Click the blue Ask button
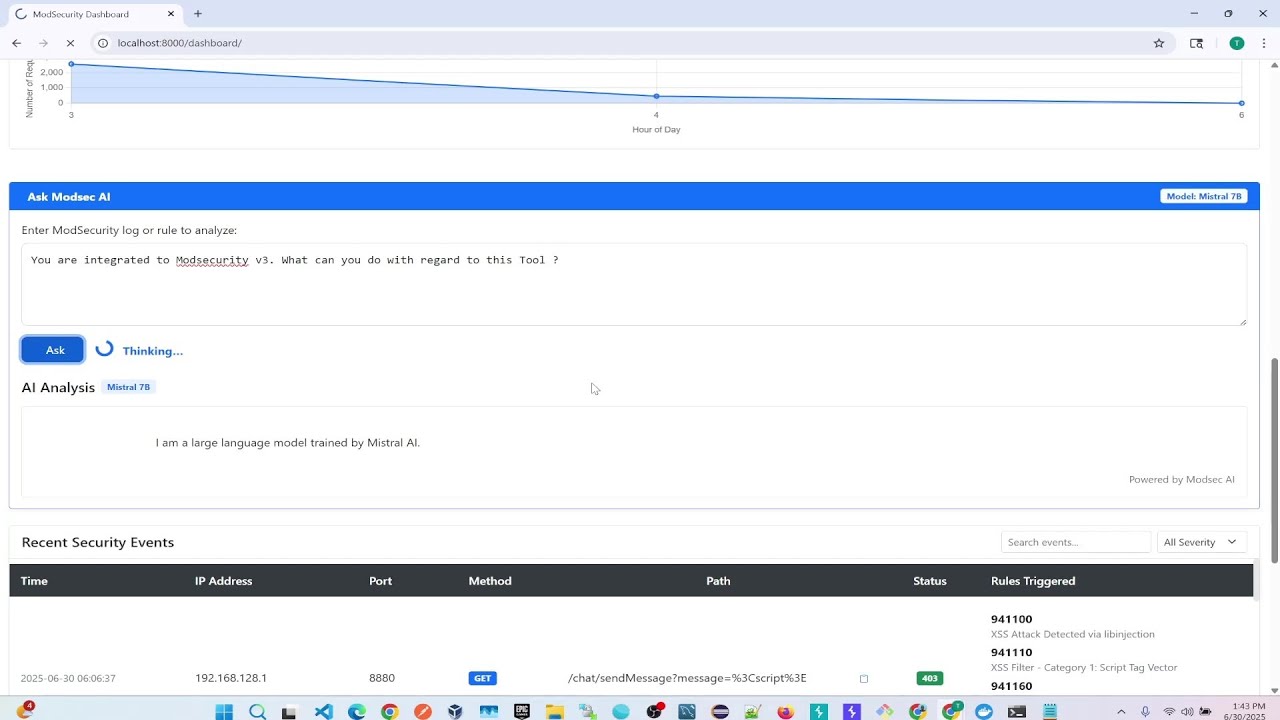The height and width of the screenshot is (720, 1280). pyautogui.click(x=53, y=350)
